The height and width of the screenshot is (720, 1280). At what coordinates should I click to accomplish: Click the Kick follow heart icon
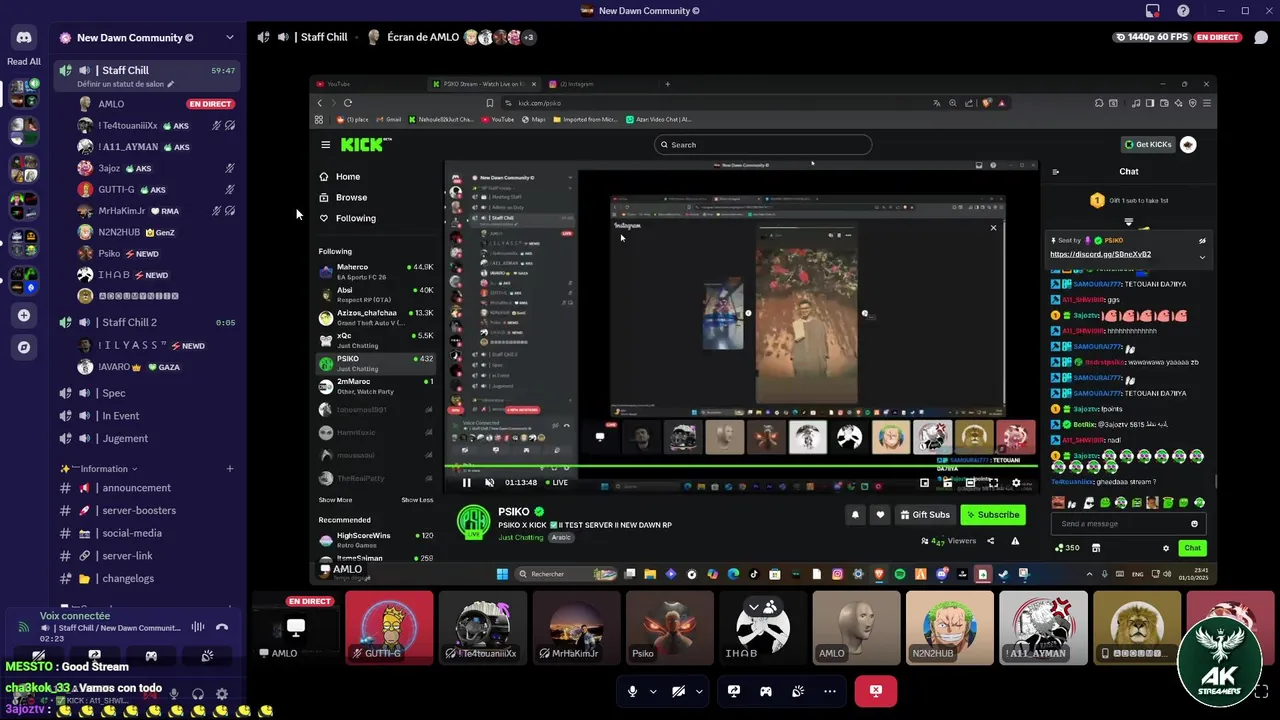(880, 515)
